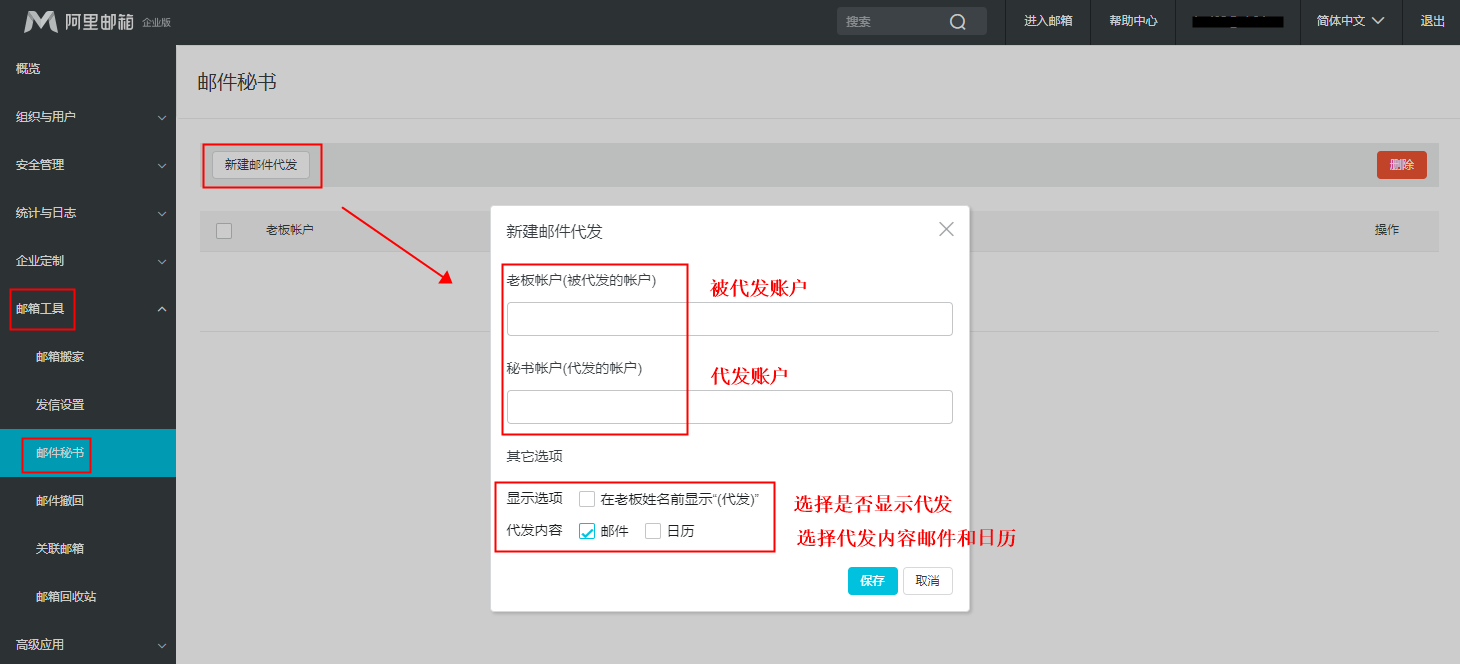
Task: Click the red 删除 button
Action: (1402, 165)
